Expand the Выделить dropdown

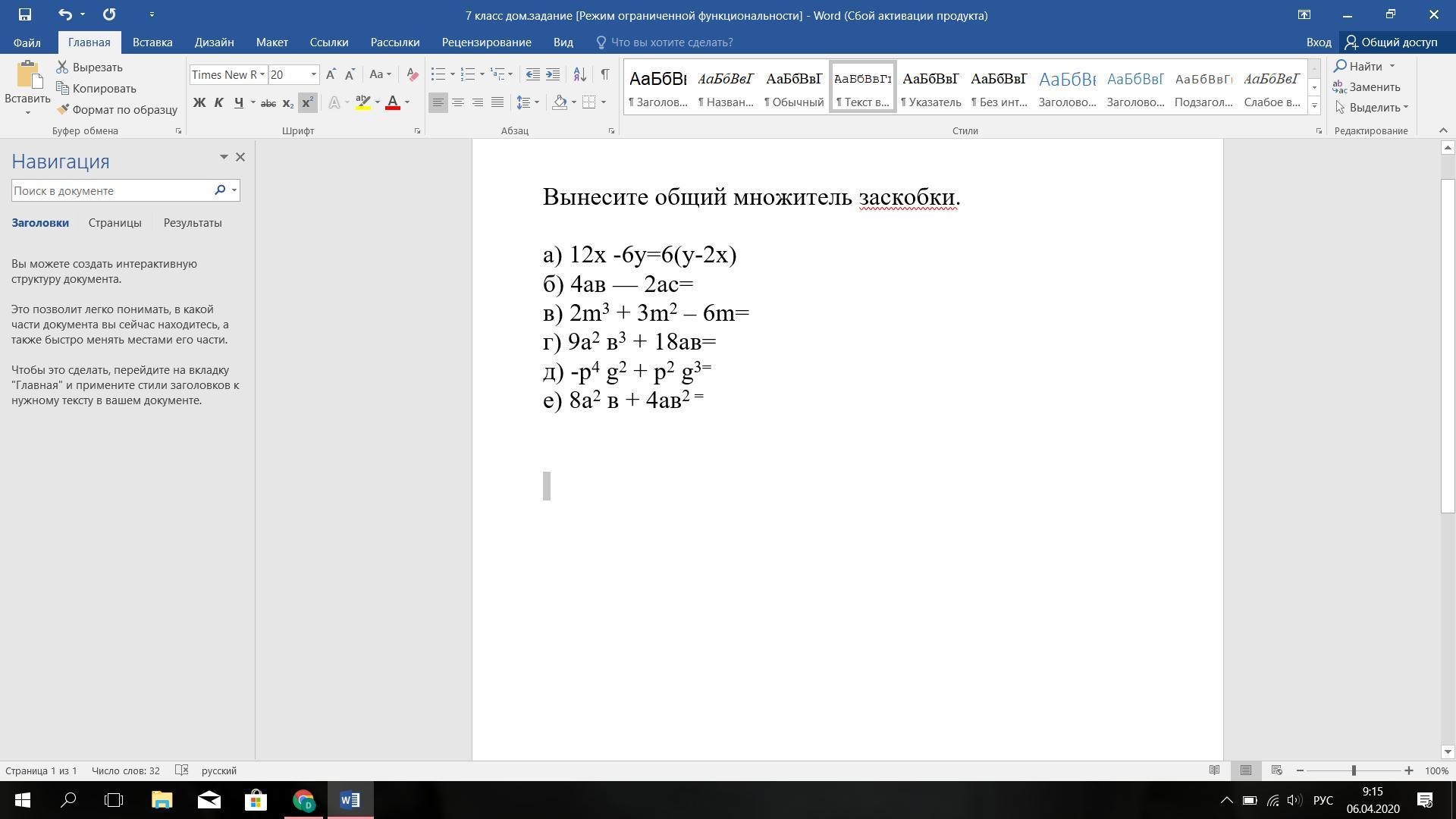(1405, 107)
